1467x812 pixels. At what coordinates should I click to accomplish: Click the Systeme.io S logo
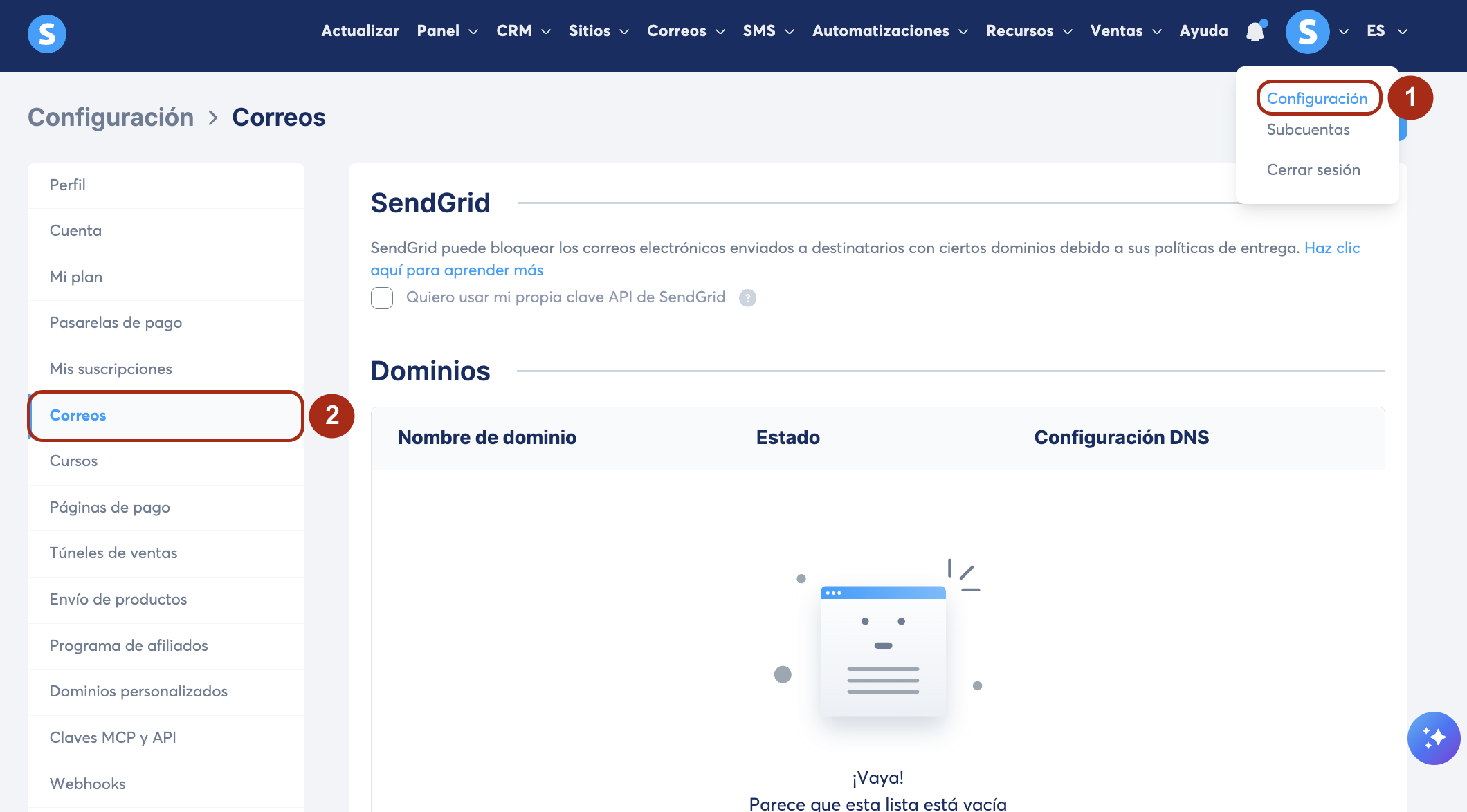[x=47, y=33]
